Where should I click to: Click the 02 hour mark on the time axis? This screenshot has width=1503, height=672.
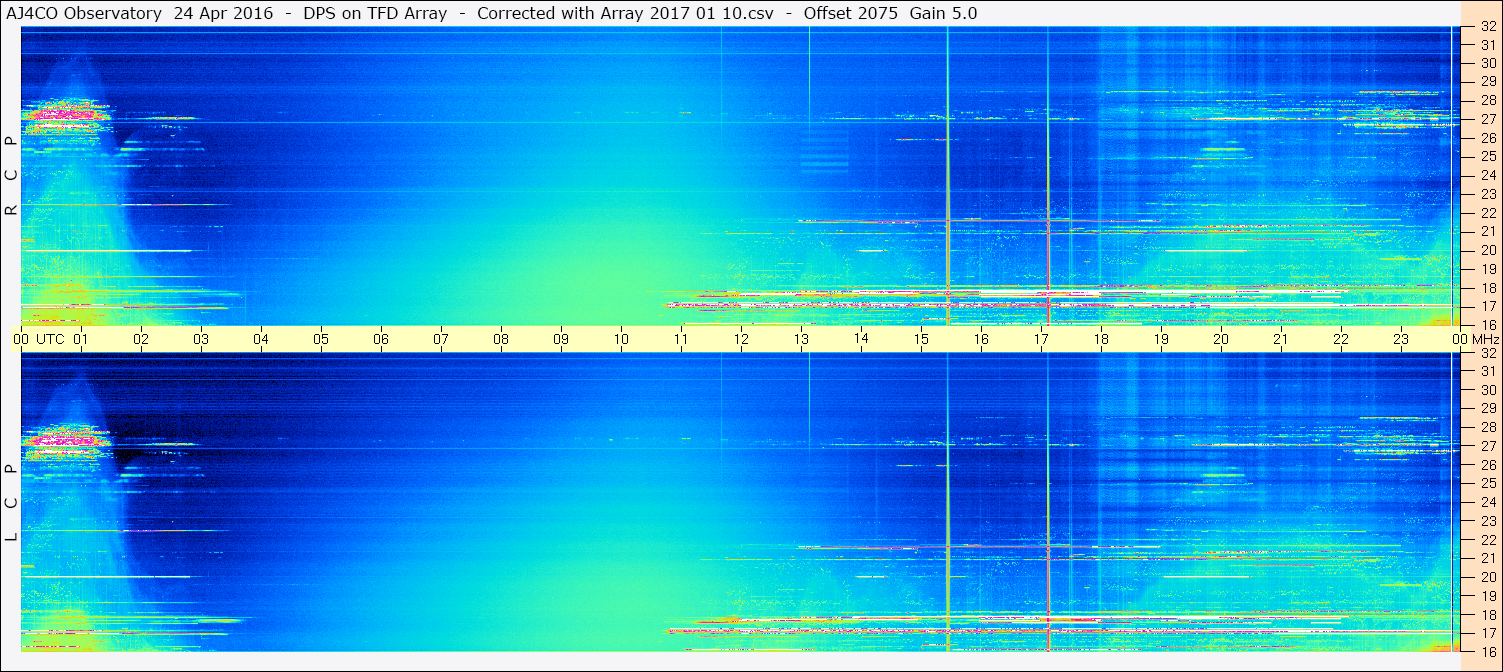tap(141, 339)
